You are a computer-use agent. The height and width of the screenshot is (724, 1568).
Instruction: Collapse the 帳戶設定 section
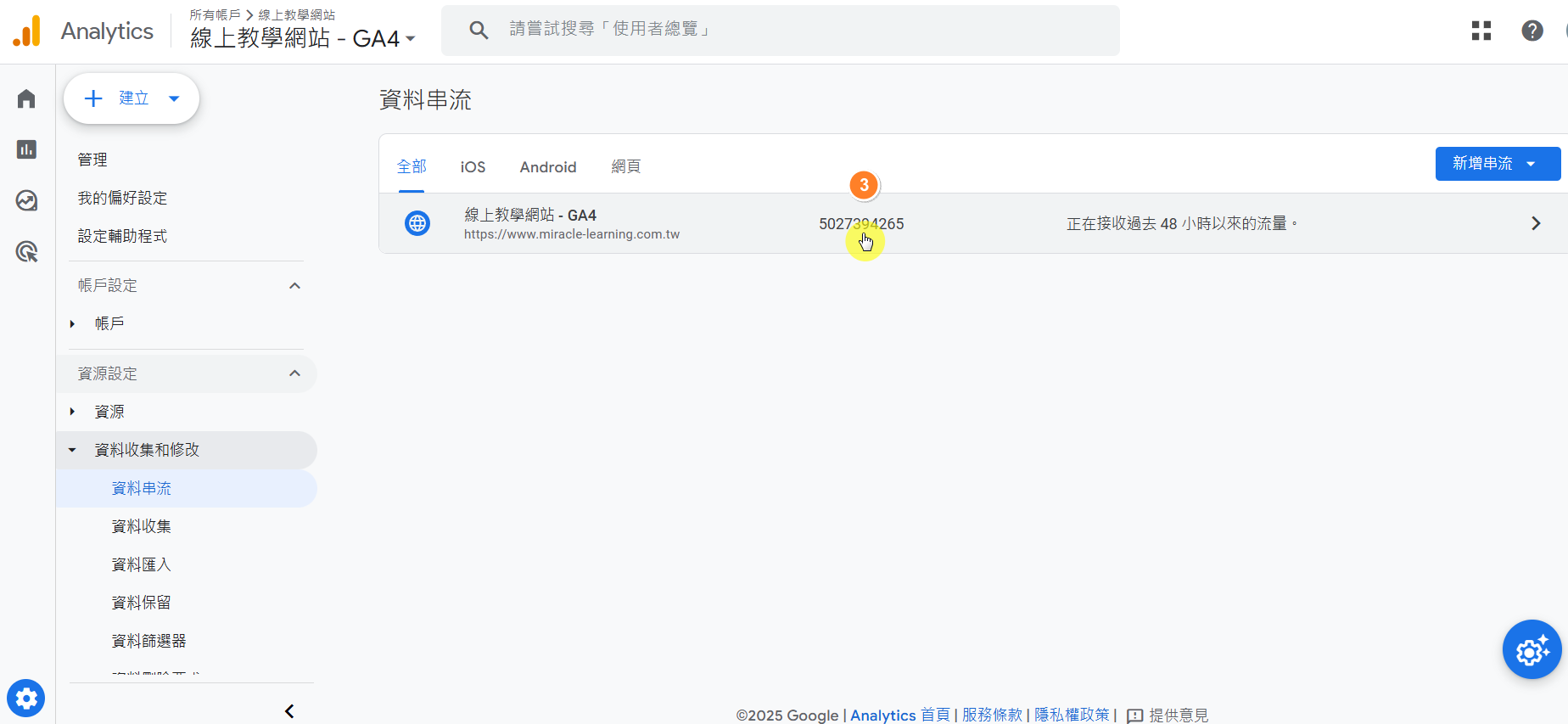tap(294, 286)
